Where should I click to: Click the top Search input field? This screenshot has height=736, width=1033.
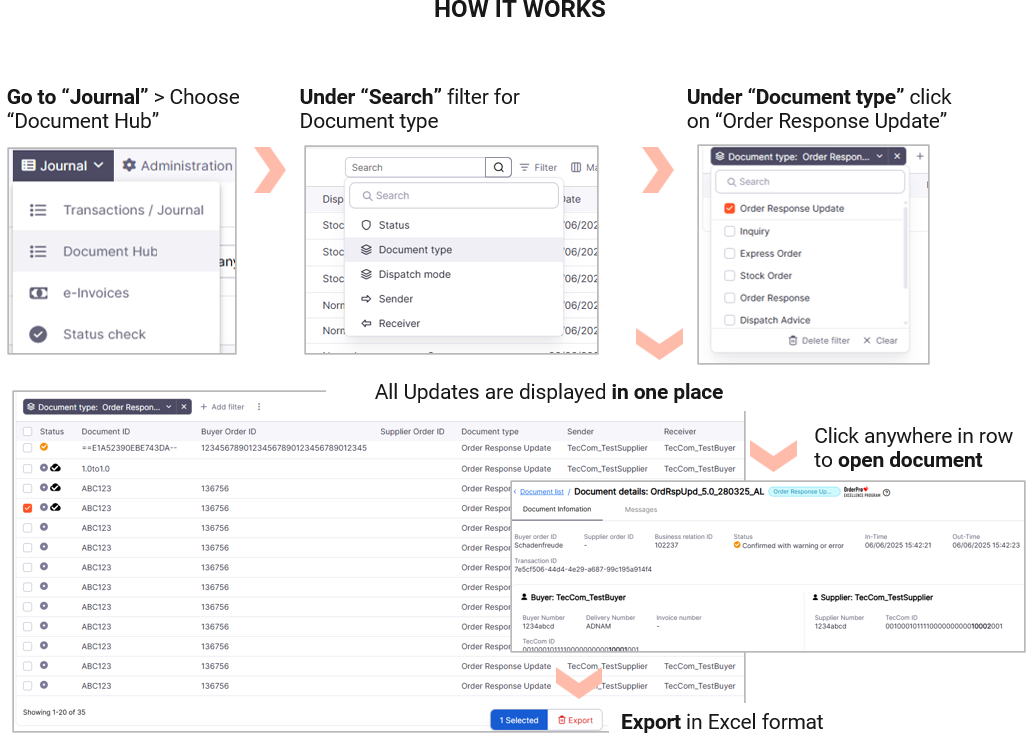click(416, 167)
